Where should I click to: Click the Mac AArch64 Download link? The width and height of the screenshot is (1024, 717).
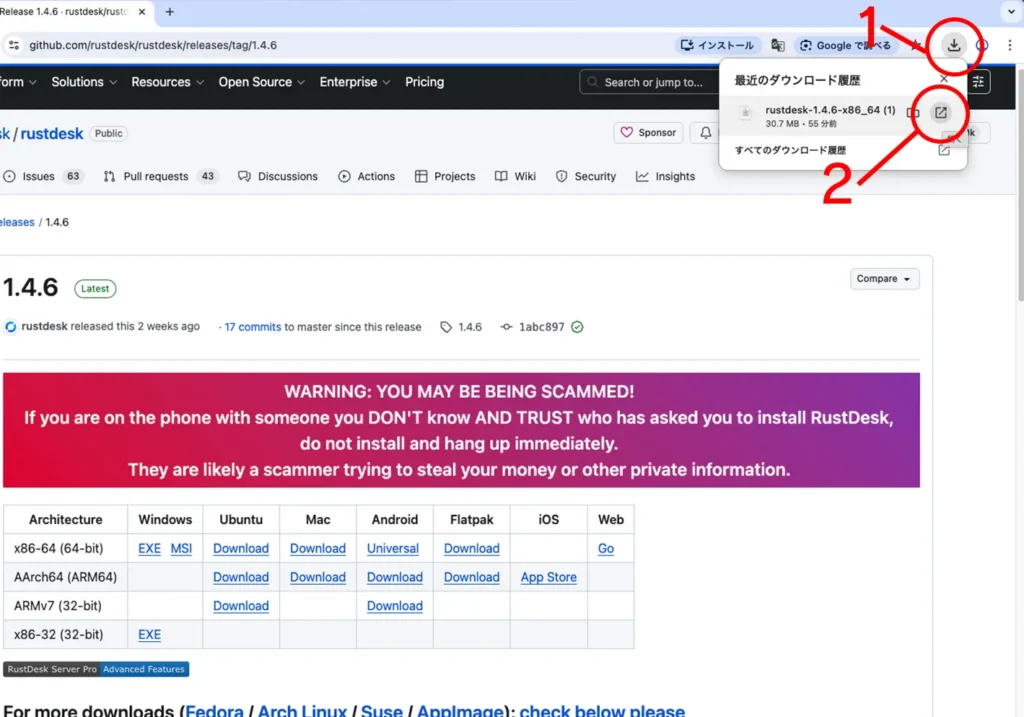coord(318,577)
